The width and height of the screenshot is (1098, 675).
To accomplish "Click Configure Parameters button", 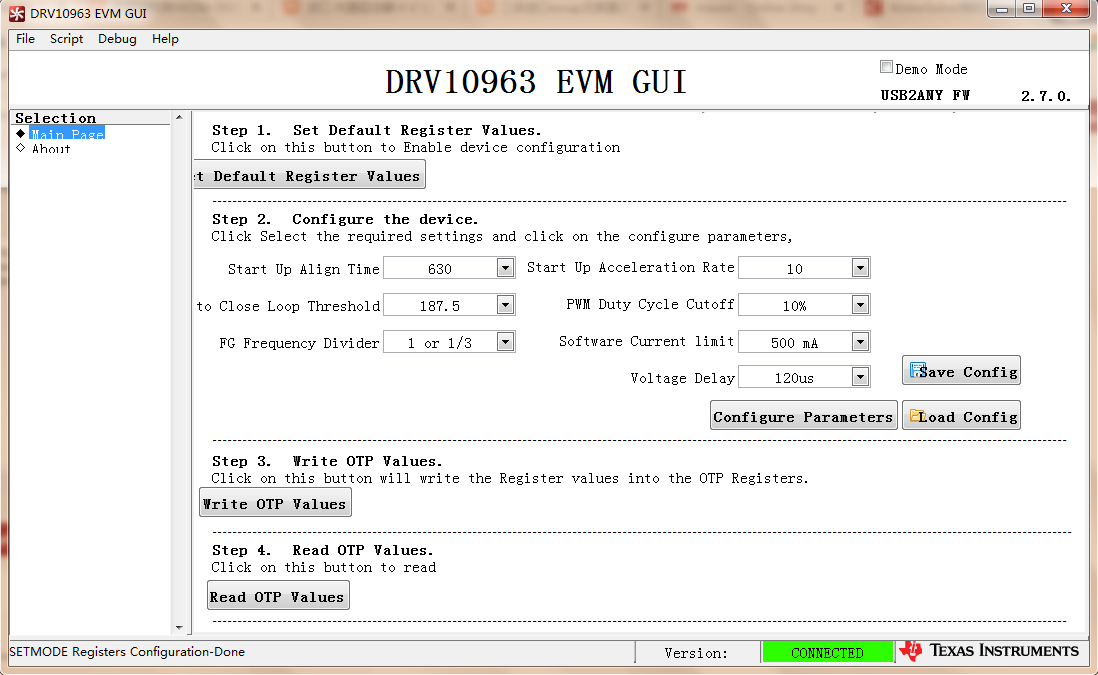I will pos(804,416).
